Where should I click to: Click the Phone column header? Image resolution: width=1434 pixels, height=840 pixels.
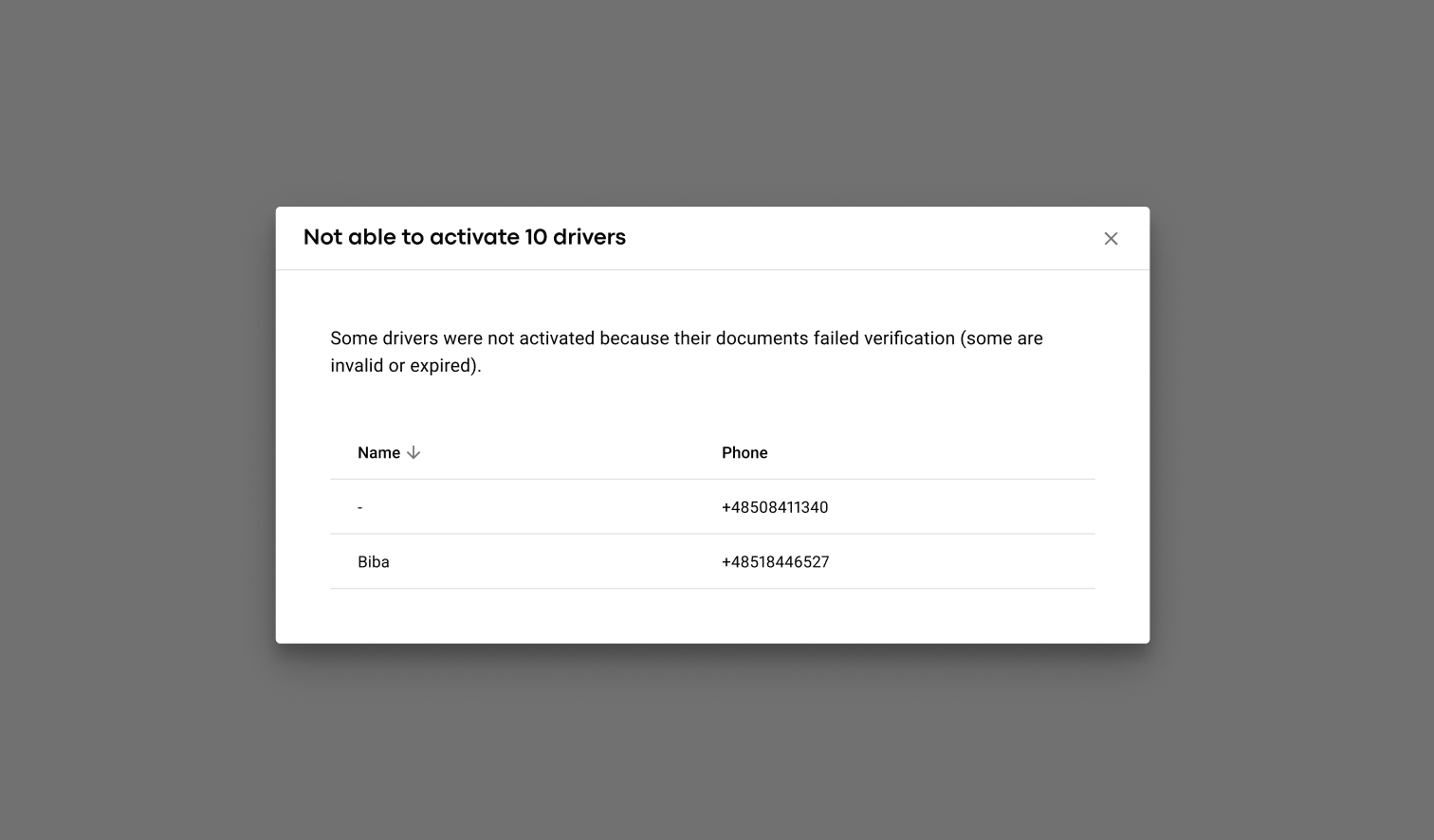(745, 453)
